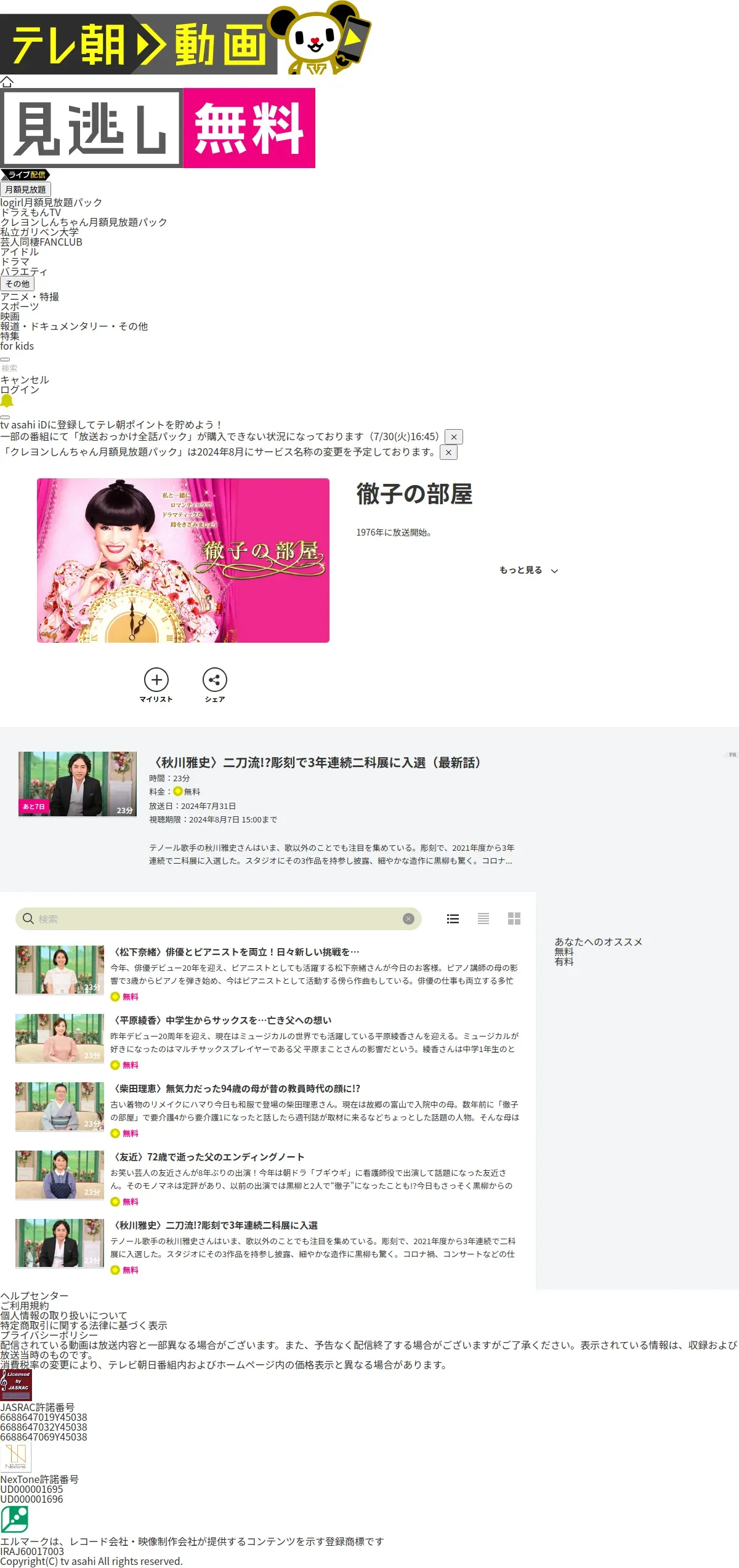This screenshot has width=739, height=1568.
Task: Open the スポーツ category
Action: 19,306
